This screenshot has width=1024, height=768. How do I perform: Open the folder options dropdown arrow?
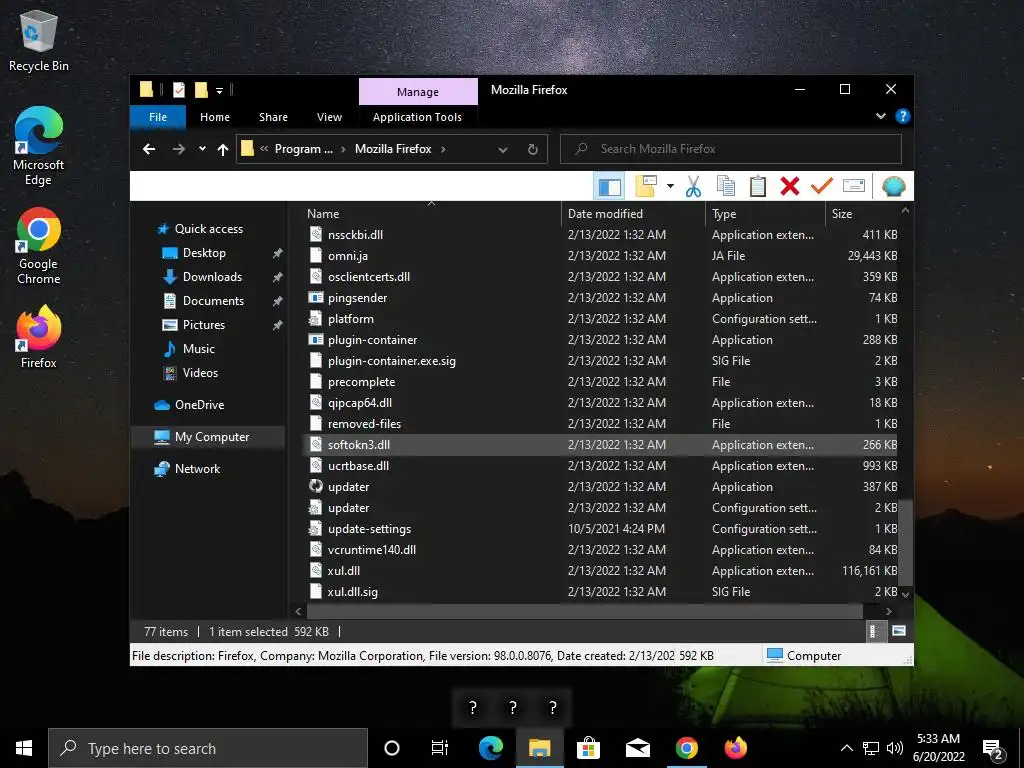click(670, 187)
